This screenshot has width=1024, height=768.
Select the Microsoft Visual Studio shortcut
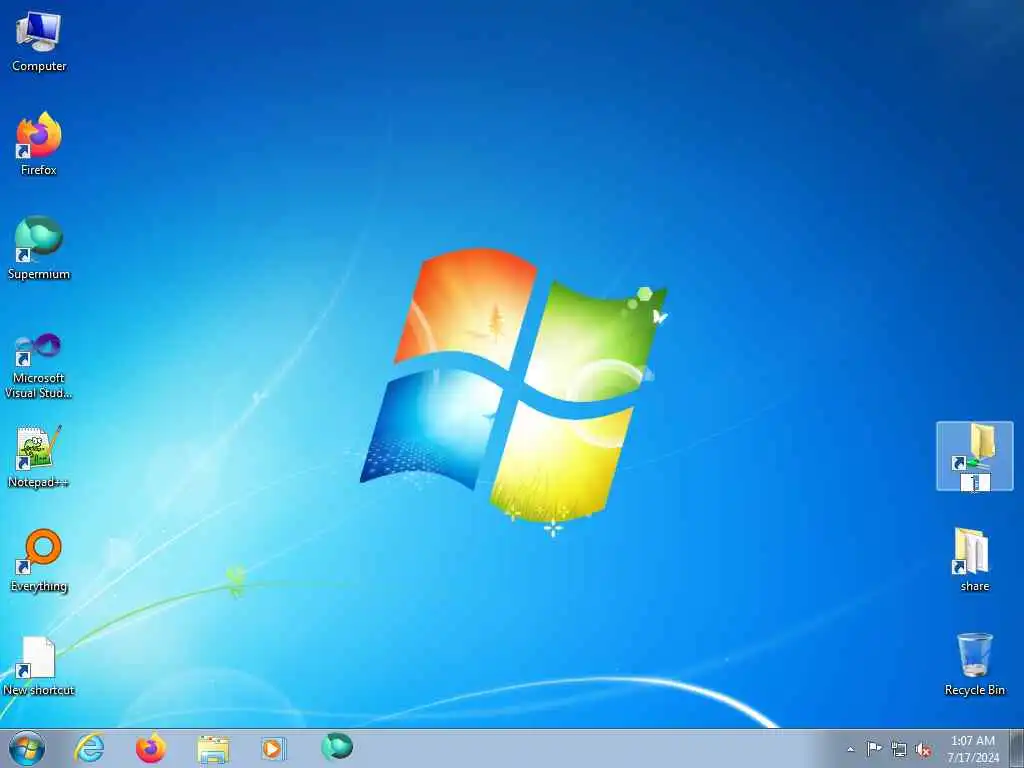(39, 366)
